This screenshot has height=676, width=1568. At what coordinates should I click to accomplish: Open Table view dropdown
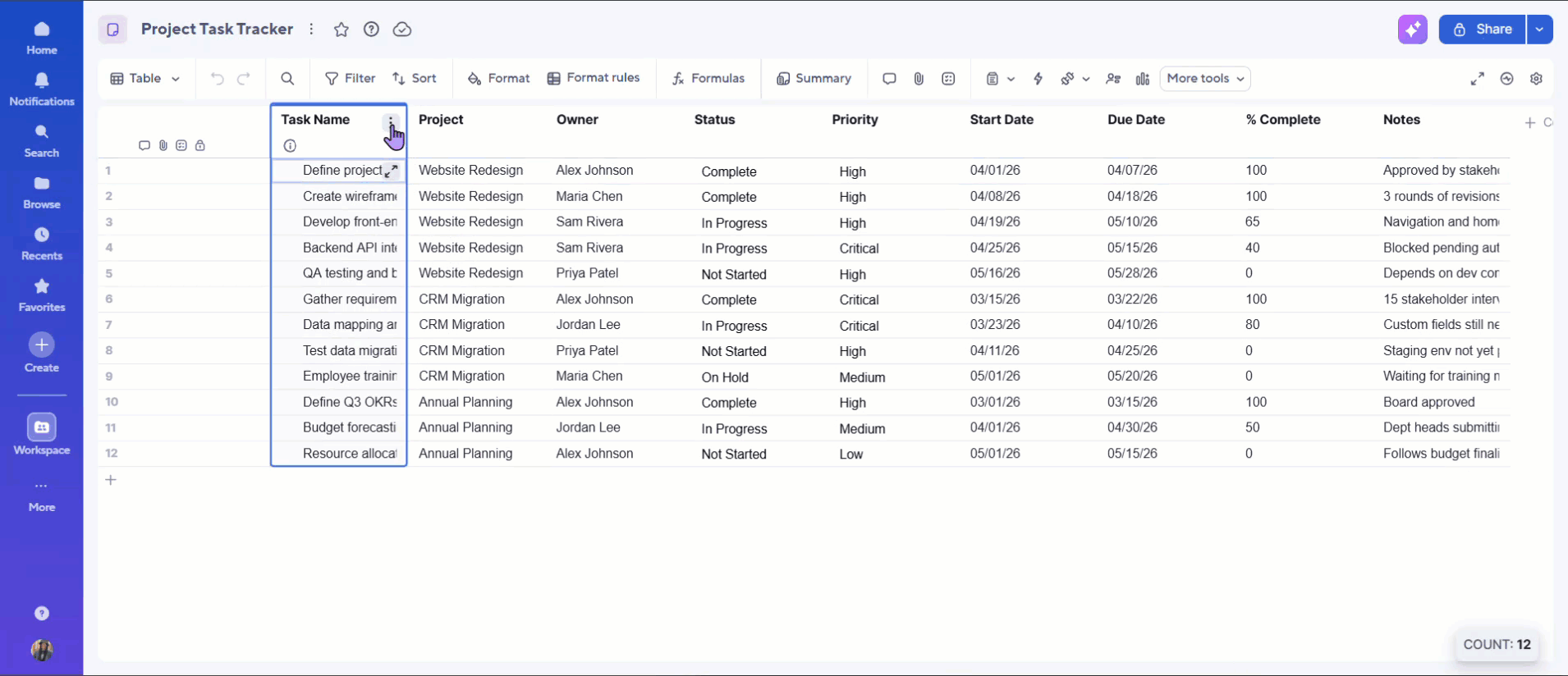(x=144, y=79)
